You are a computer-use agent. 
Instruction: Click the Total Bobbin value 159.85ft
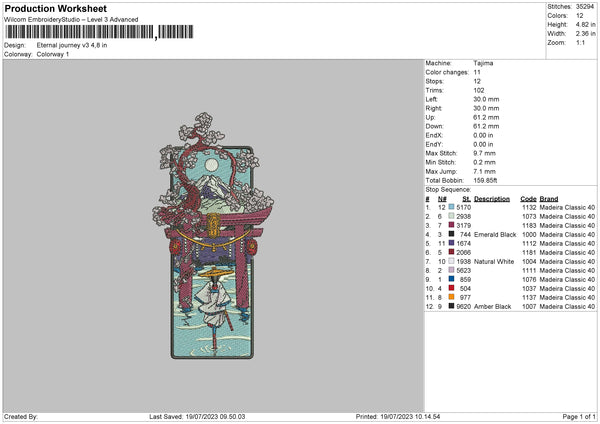(x=485, y=181)
